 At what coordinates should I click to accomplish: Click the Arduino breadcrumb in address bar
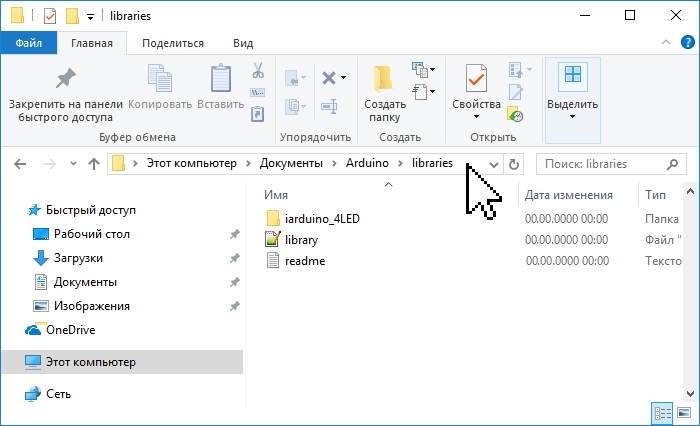pos(367,163)
